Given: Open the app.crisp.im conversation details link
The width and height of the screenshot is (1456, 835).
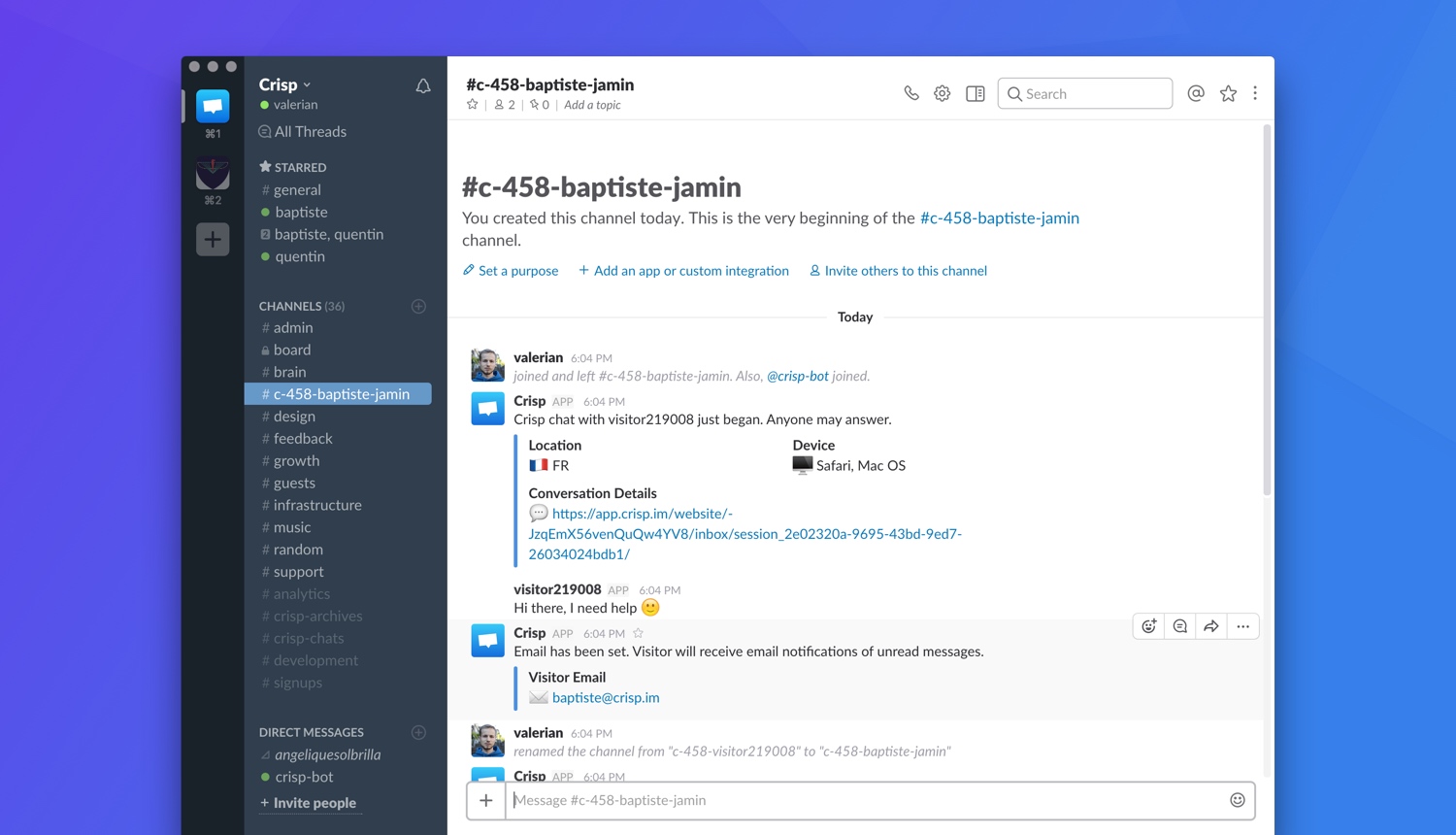Looking at the screenshot, I should 745,534.
